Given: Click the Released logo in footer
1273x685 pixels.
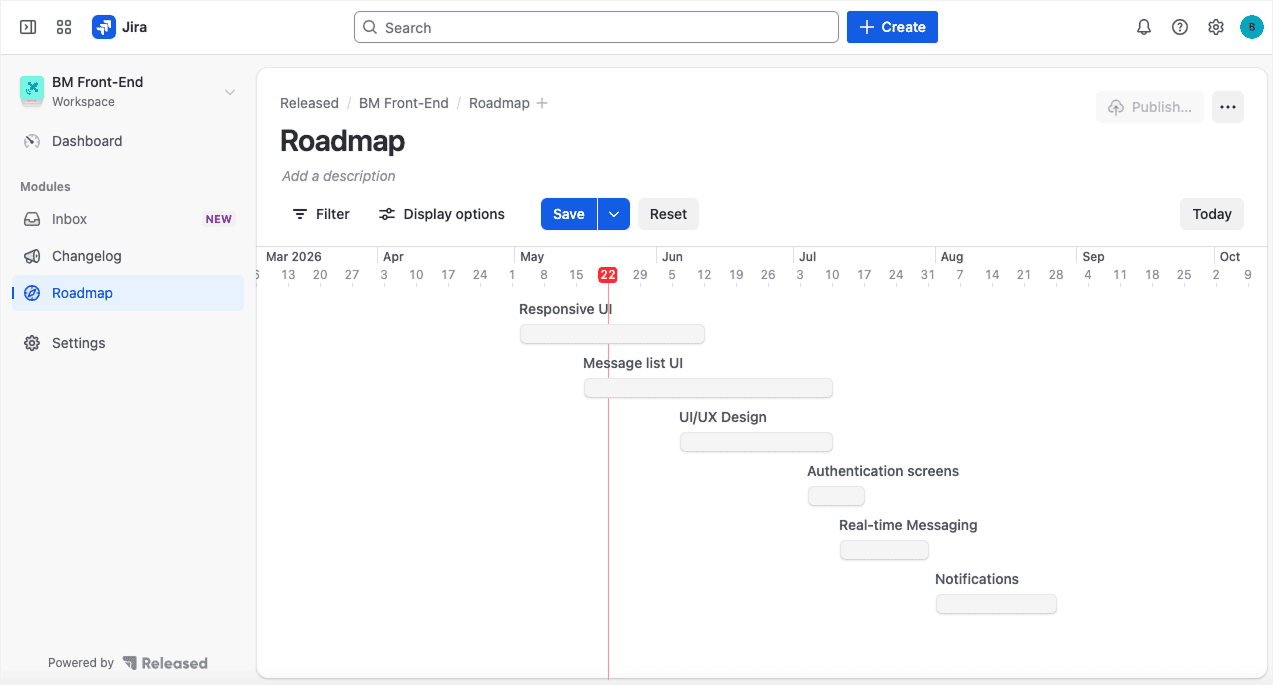Looking at the screenshot, I should click(x=165, y=663).
